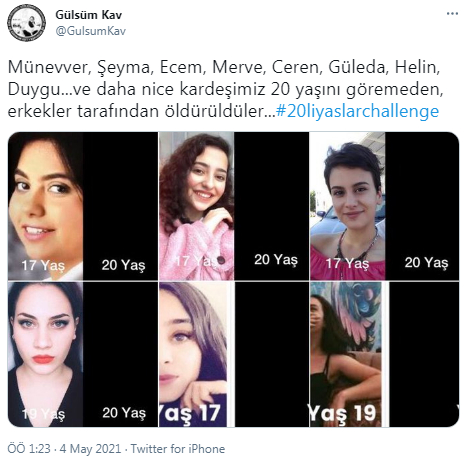Click the black 20 Yaş panel beside the first photo
The width and height of the screenshot is (468, 460).
point(120,206)
